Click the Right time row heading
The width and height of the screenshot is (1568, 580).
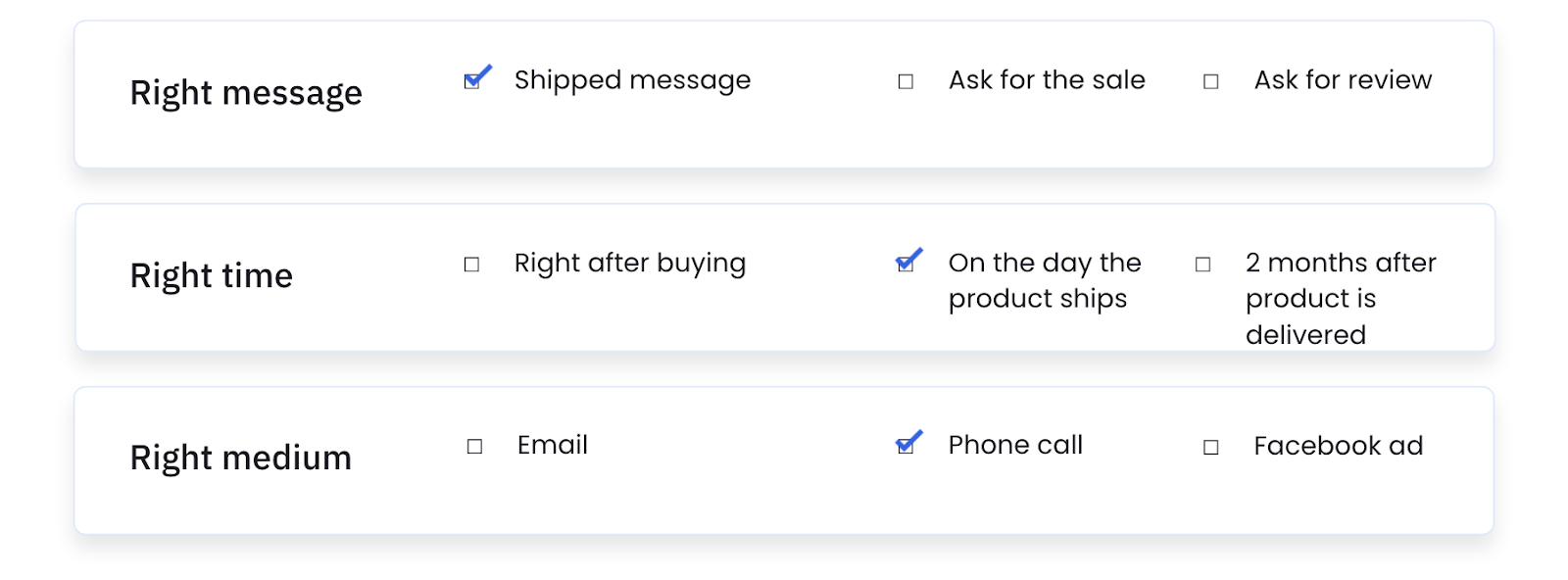tap(212, 276)
